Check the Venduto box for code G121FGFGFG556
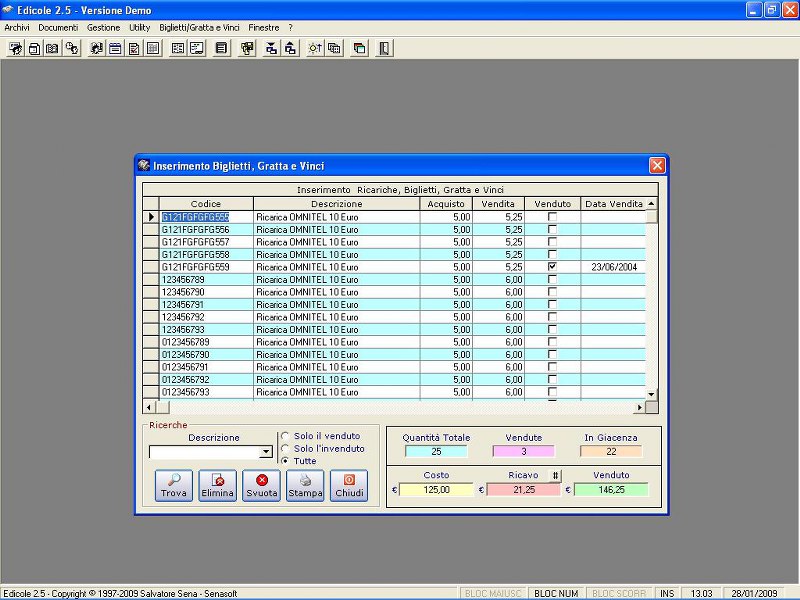This screenshot has height=600, width=800. tap(552, 229)
